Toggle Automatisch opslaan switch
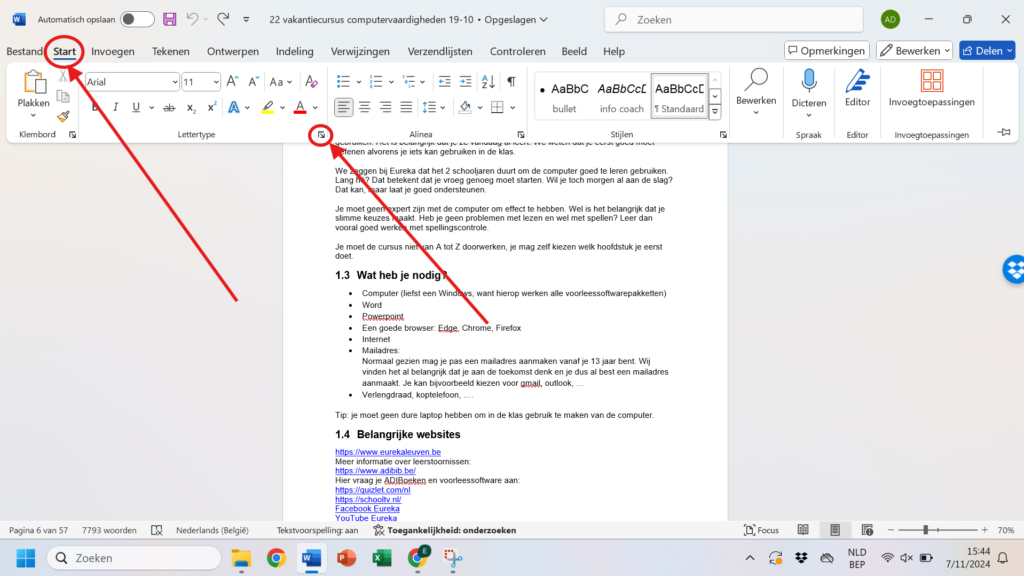 point(137,19)
